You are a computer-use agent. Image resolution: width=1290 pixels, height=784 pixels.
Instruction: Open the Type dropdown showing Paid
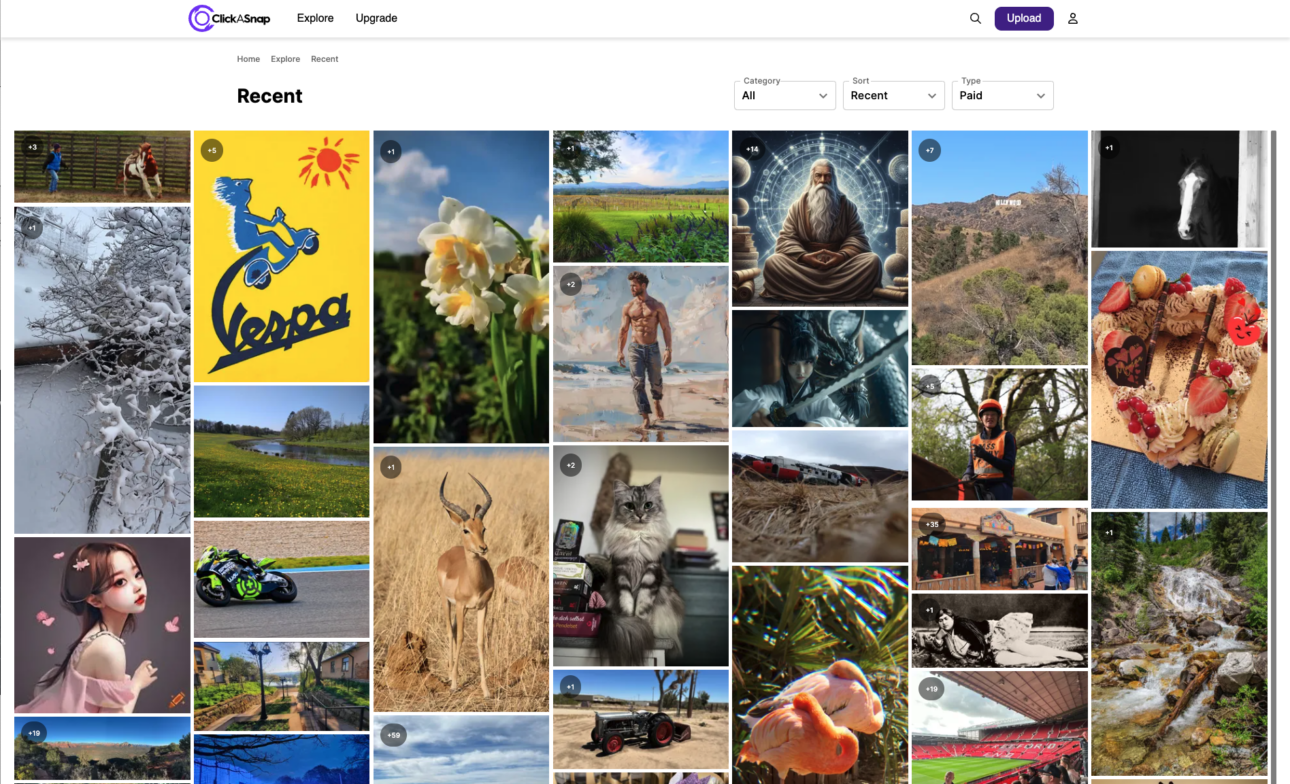pos(1002,95)
